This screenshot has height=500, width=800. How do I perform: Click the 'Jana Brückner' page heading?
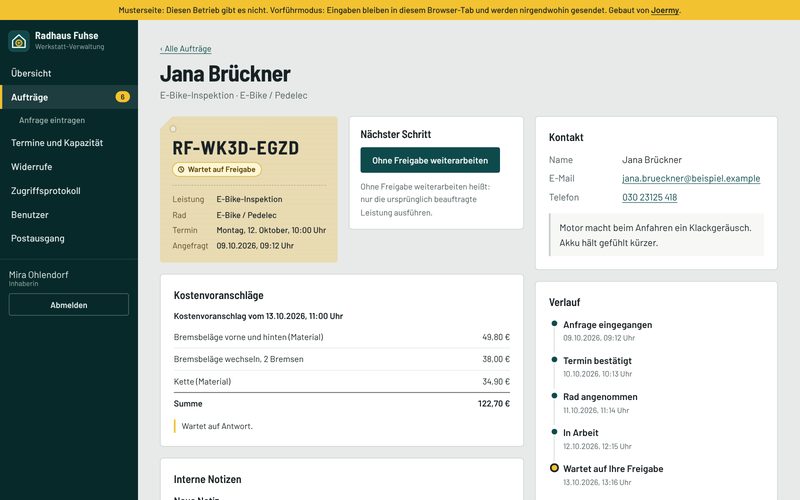tap(226, 74)
